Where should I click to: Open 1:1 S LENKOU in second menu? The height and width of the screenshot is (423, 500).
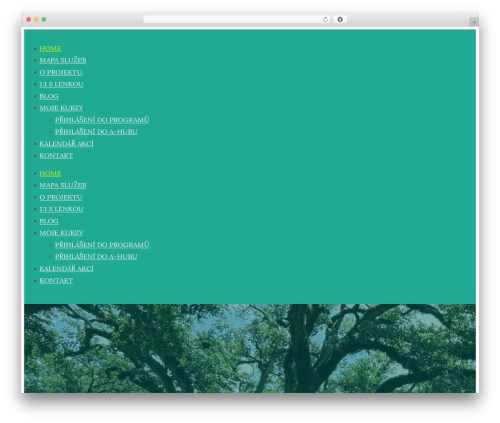62,209
